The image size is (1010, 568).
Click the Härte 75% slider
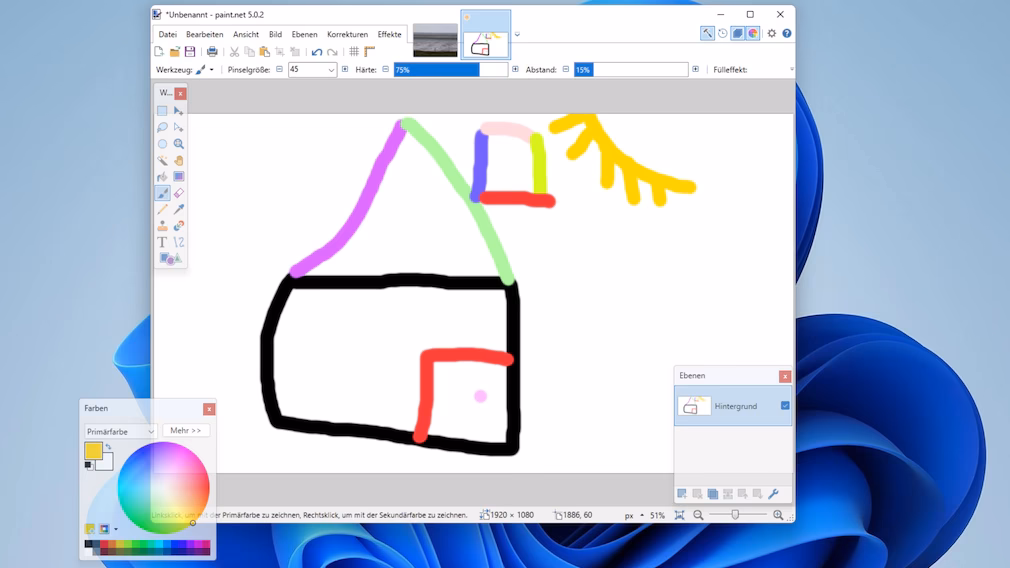[451, 70]
